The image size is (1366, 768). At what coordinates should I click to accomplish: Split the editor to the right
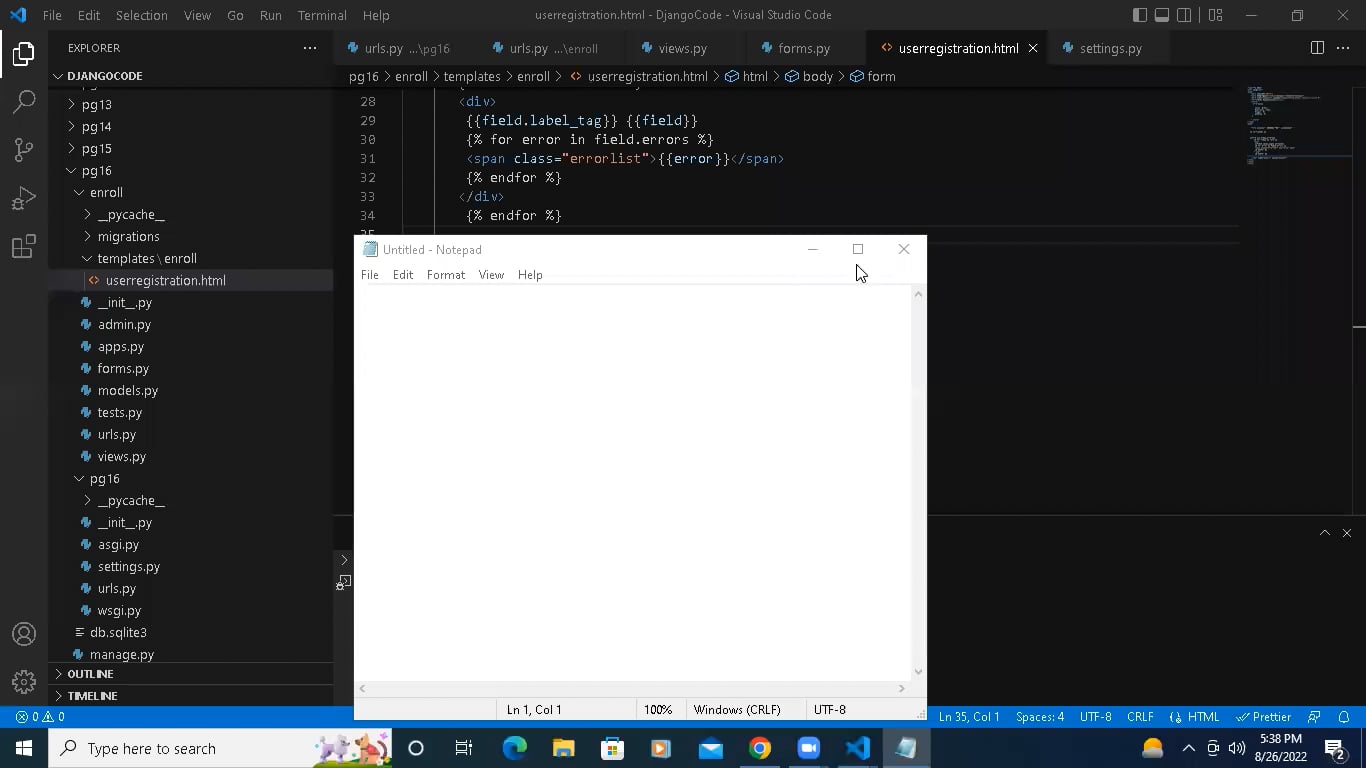point(1317,48)
